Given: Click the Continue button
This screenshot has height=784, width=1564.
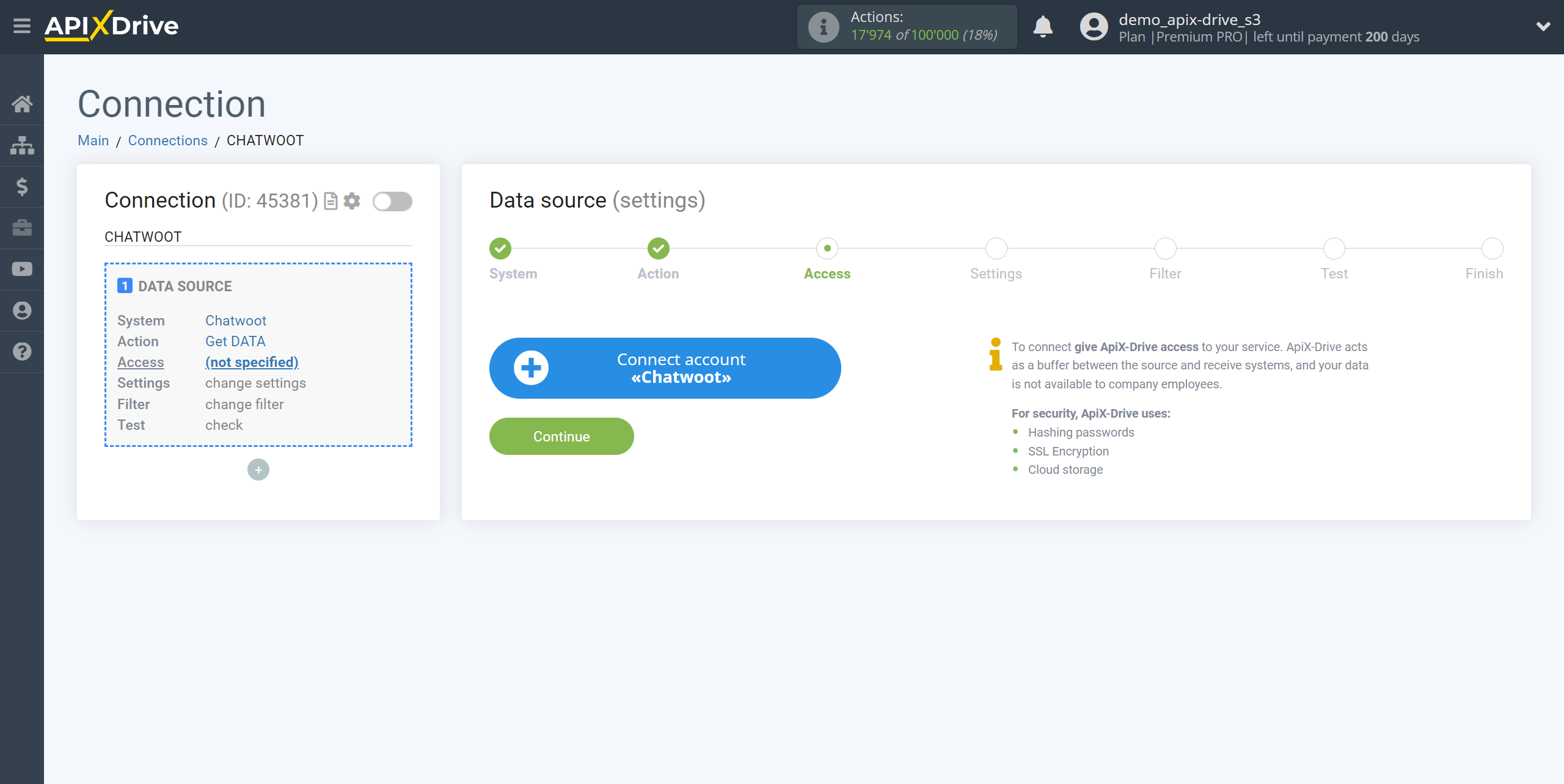Looking at the screenshot, I should (561, 436).
